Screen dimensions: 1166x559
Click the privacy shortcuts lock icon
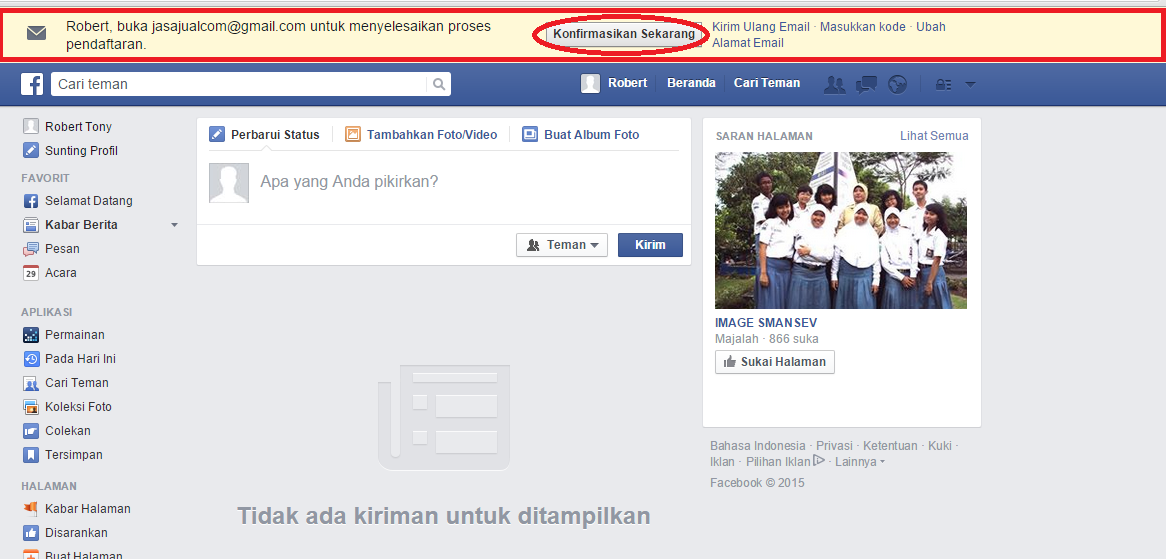point(942,84)
